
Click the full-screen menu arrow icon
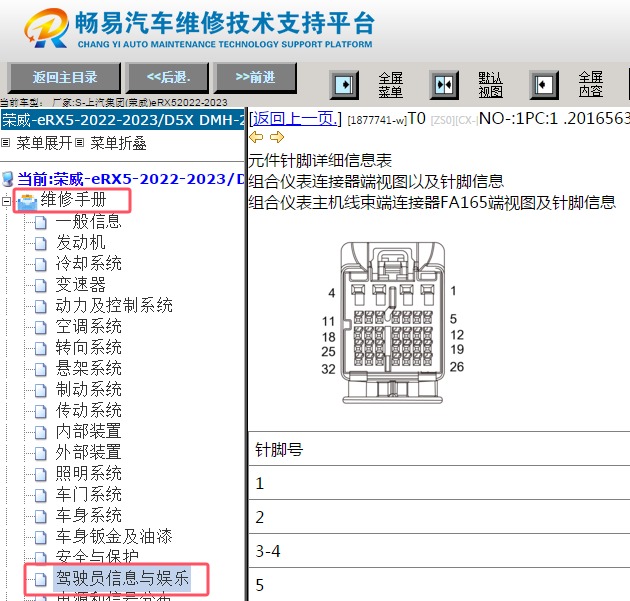coord(344,85)
